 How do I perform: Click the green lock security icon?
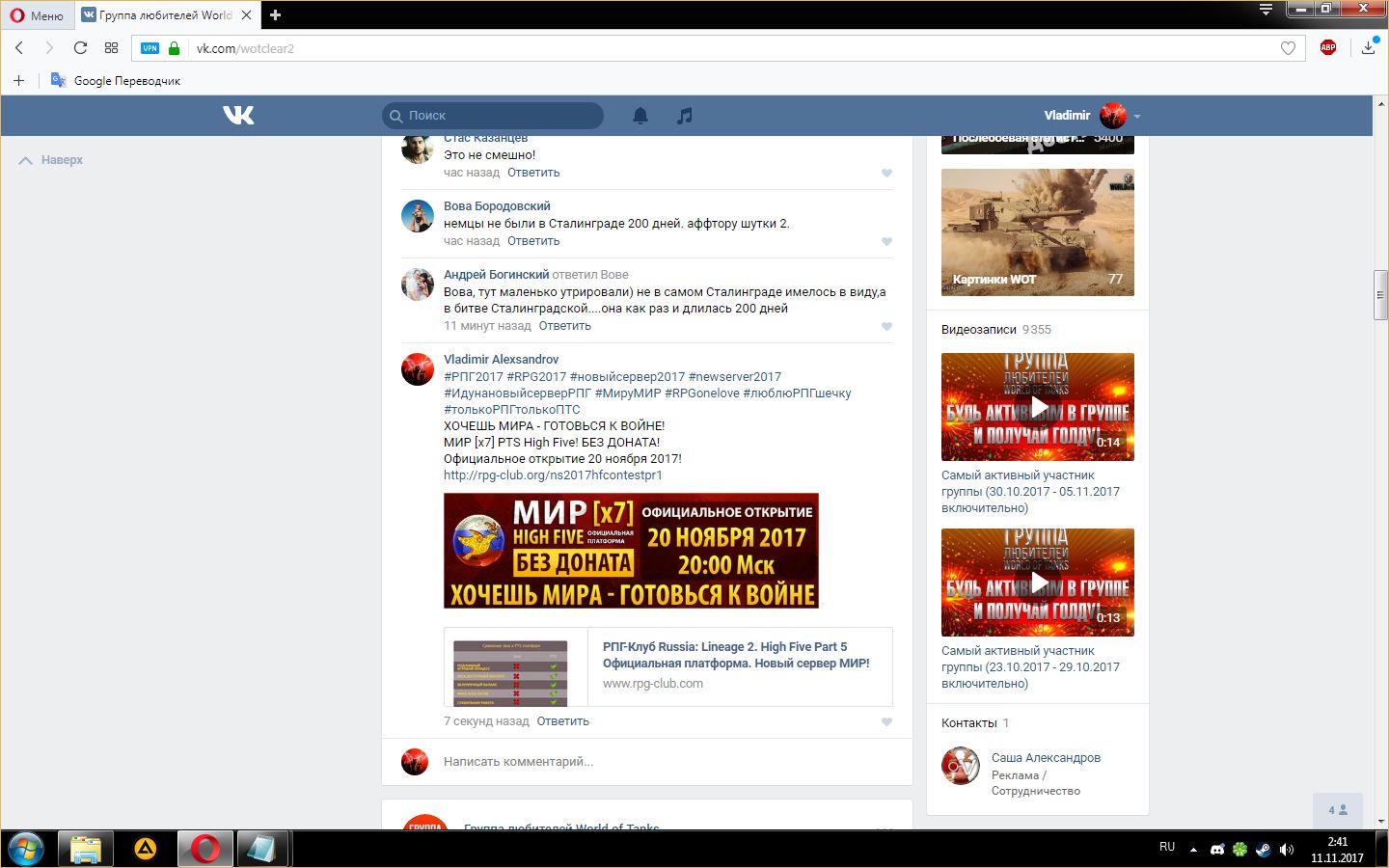[174, 48]
